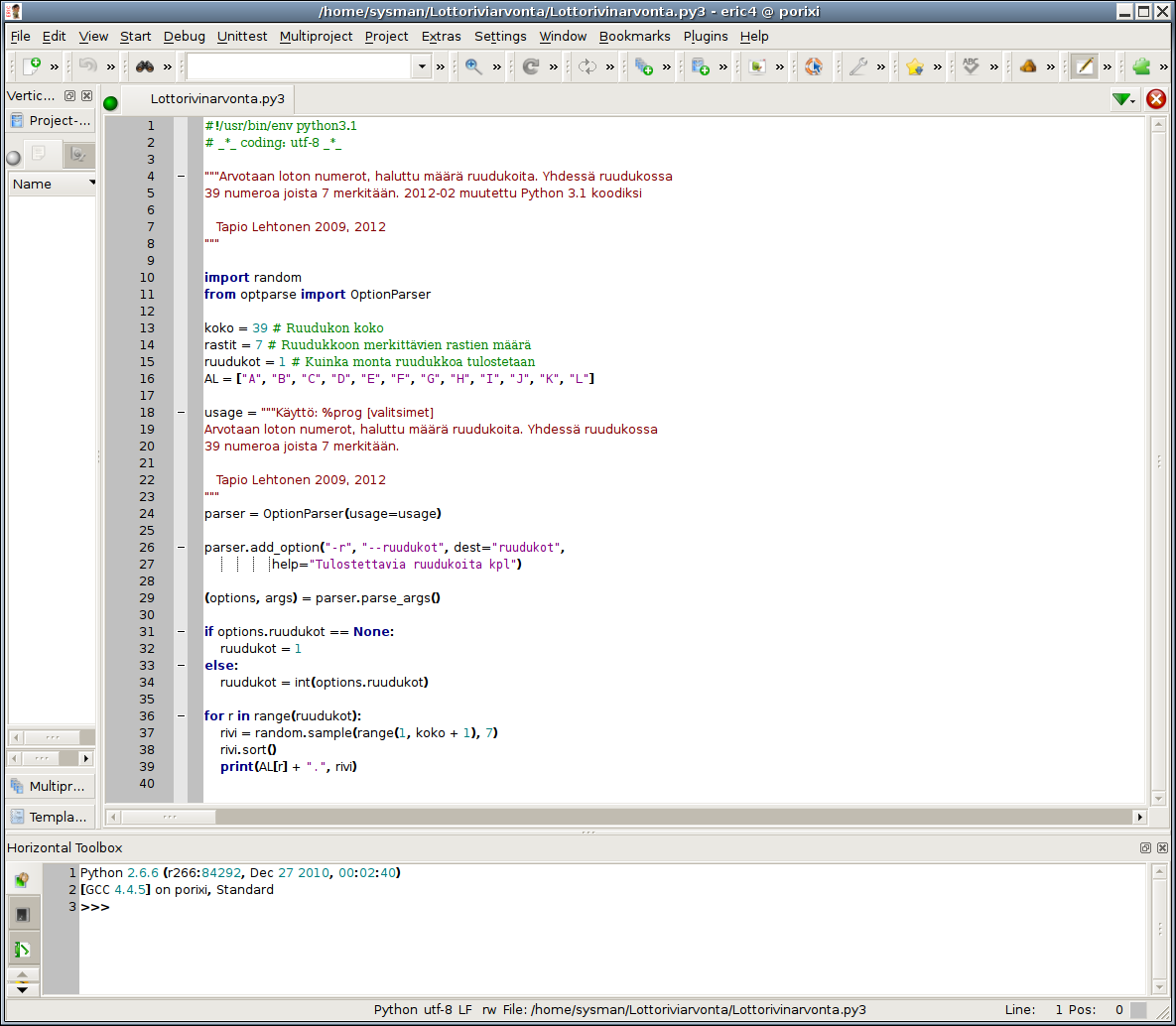
Task: Open the File menu
Action: pos(20,36)
